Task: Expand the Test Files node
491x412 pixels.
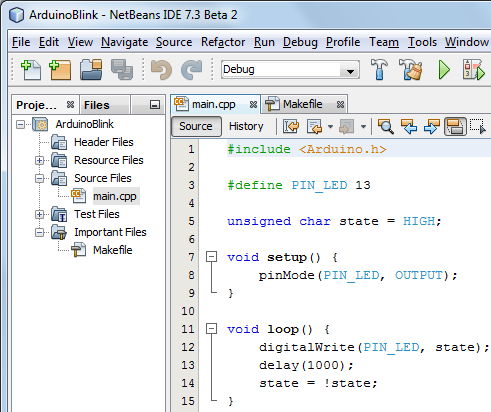Action: tap(39, 214)
